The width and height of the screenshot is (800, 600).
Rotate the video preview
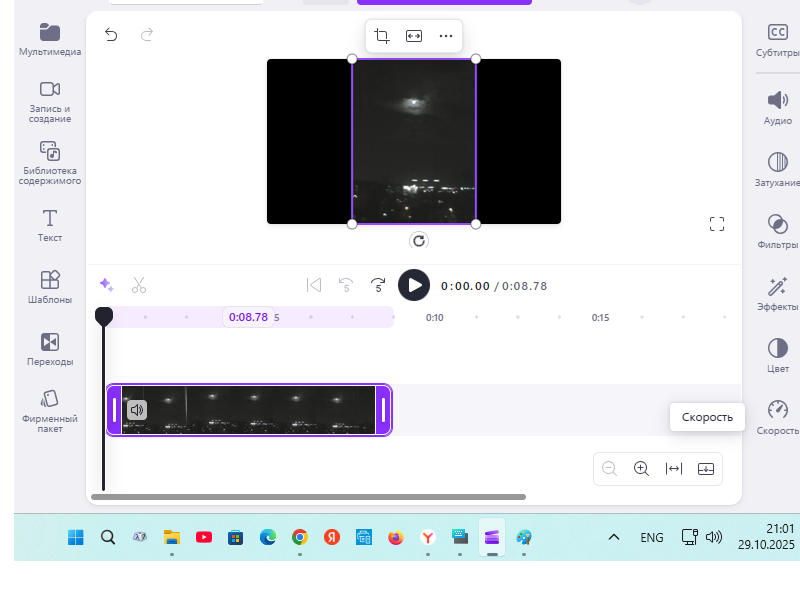419,241
